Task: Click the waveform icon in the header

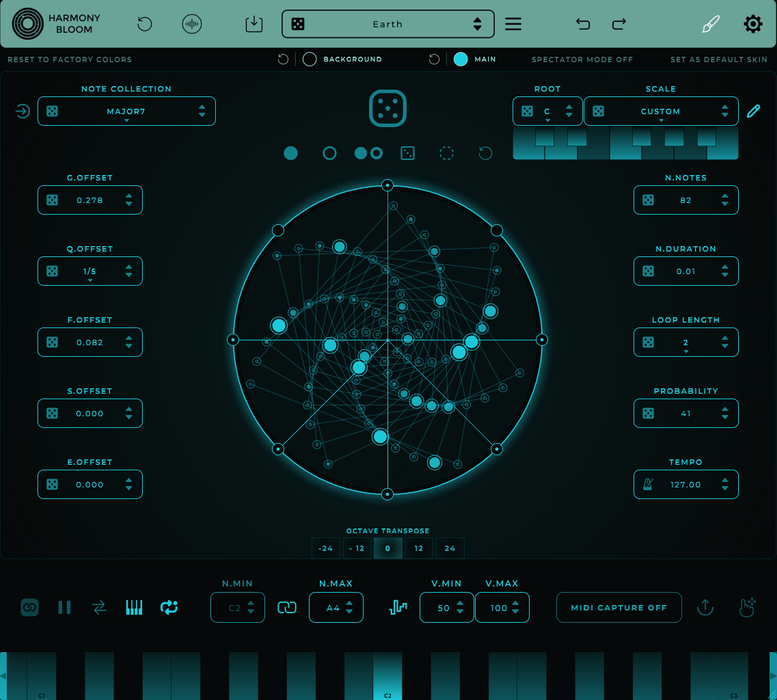Action: 191,24
